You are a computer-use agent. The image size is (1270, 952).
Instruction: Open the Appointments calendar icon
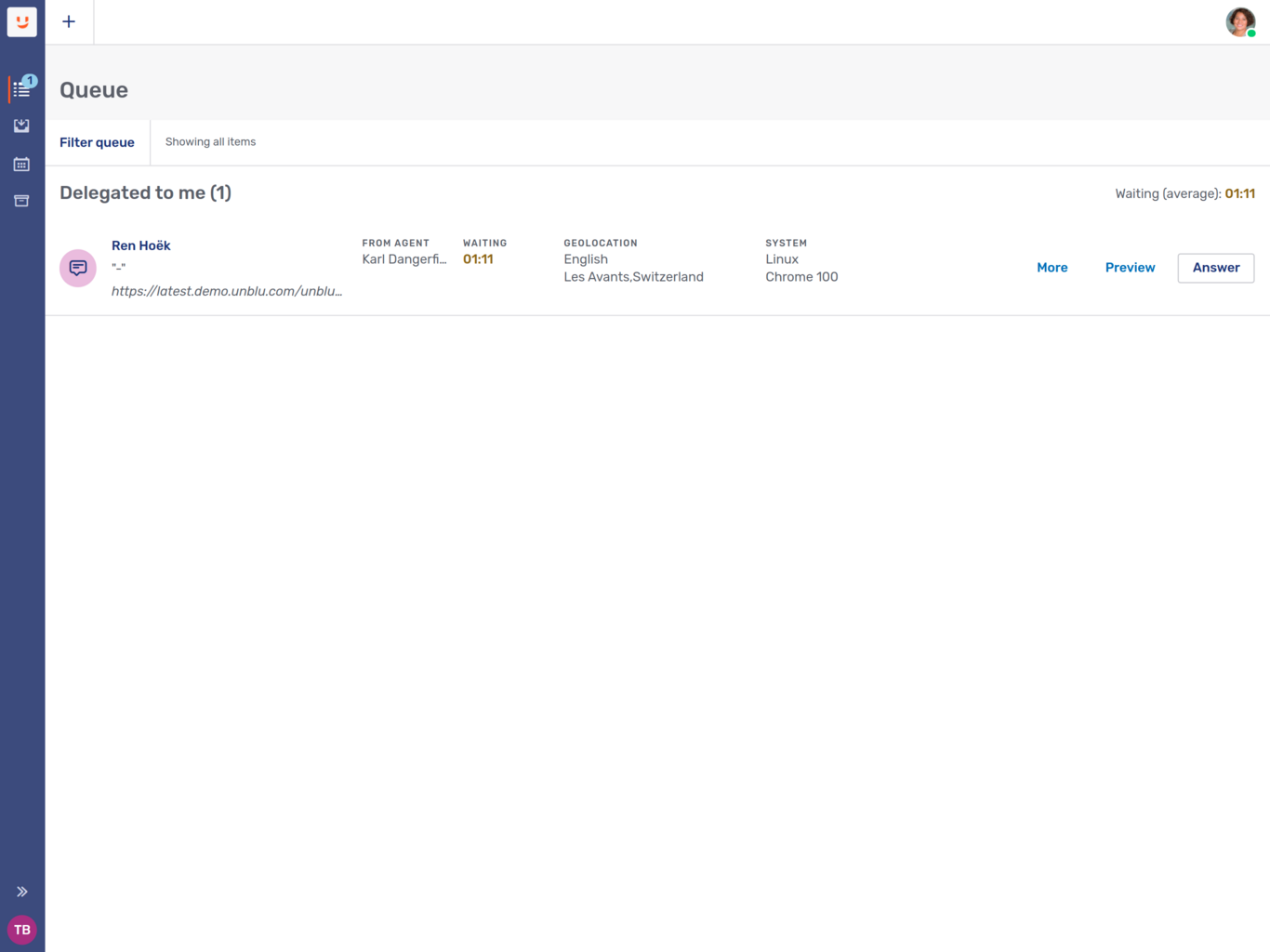pyautogui.click(x=21, y=164)
